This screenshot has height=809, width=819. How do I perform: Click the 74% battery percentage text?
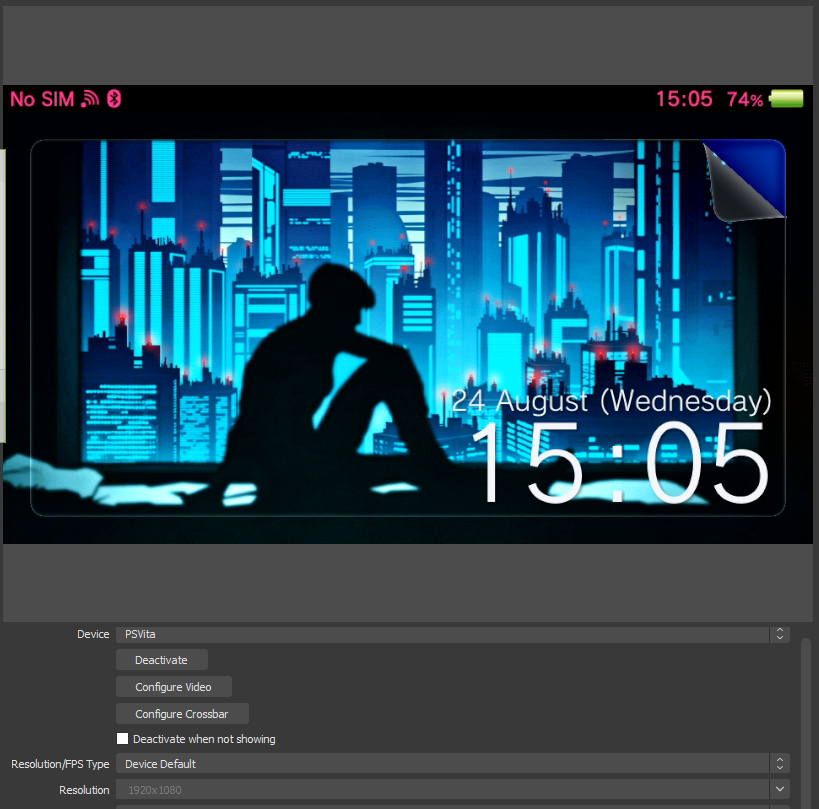[x=745, y=99]
